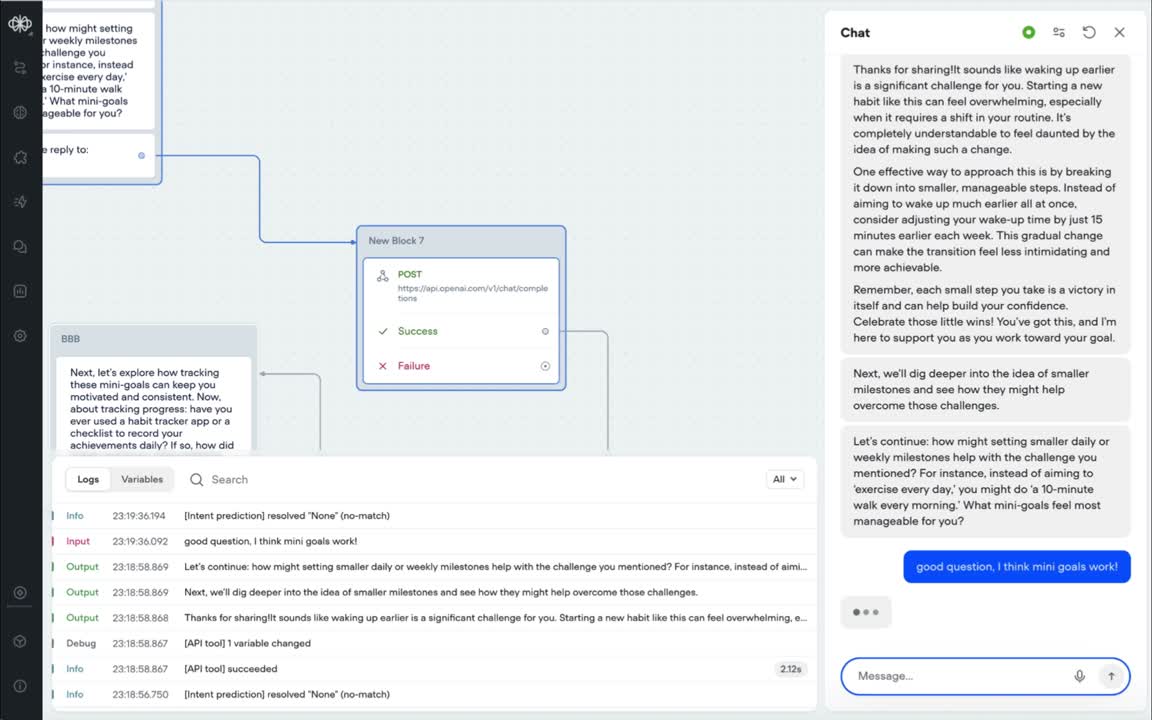This screenshot has height=720, width=1152.
Task: Click the BBB block message text
Action: [x=153, y=408]
